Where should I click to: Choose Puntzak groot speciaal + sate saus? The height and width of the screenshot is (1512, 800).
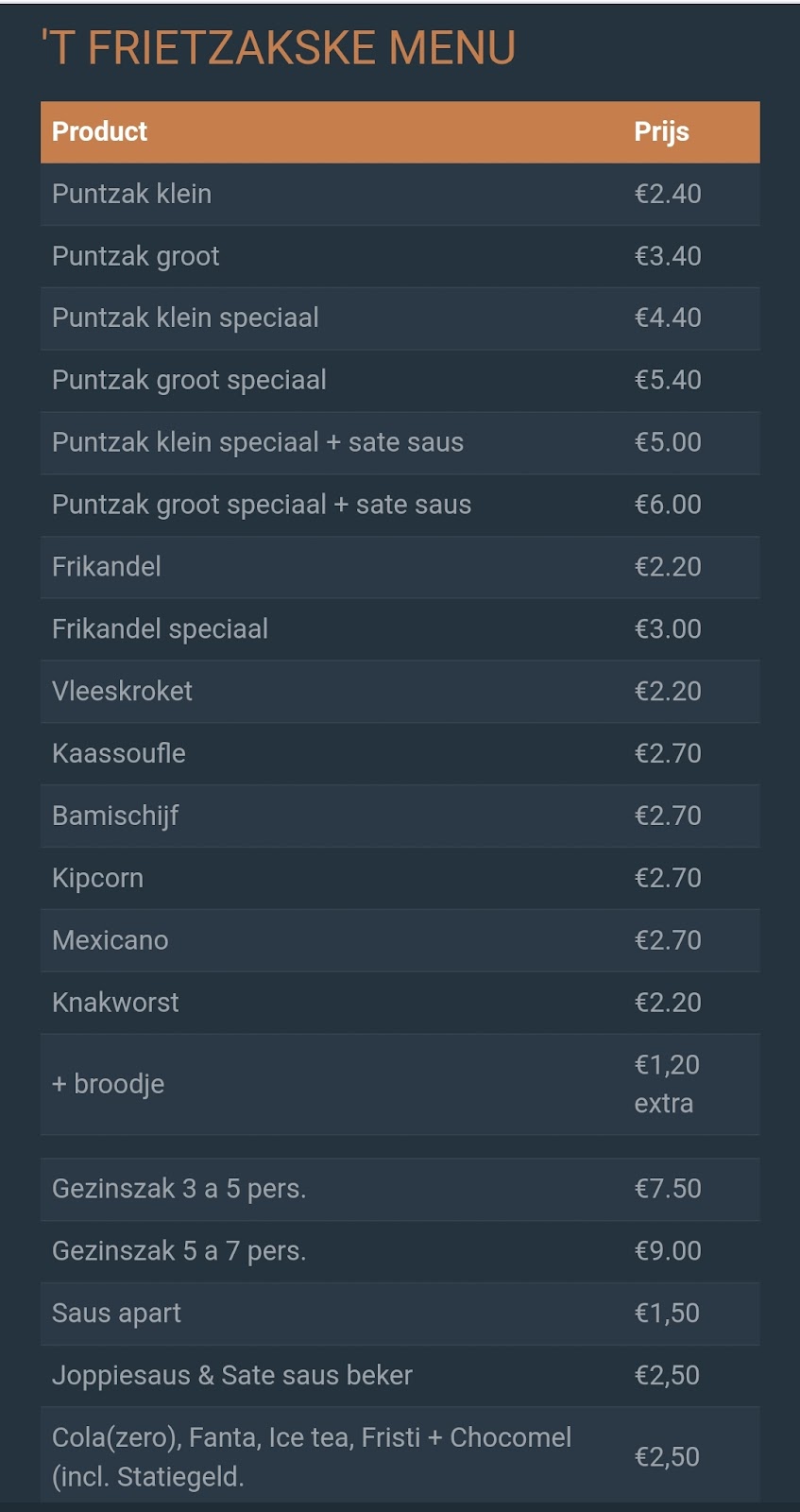click(x=400, y=505)
